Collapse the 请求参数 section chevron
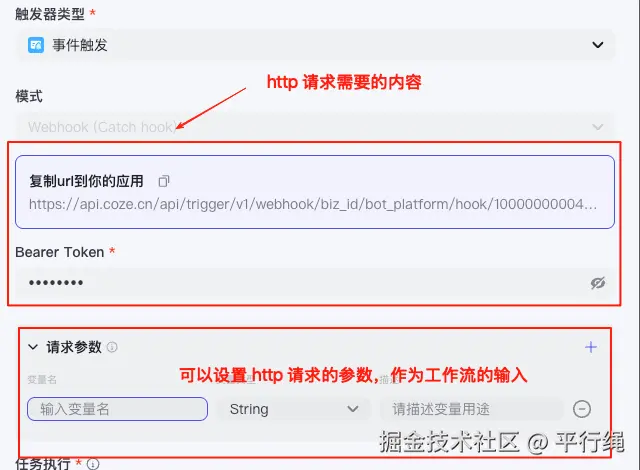This screenshot has width=640, height=470. pyautogui.click(x=33, y=347)
